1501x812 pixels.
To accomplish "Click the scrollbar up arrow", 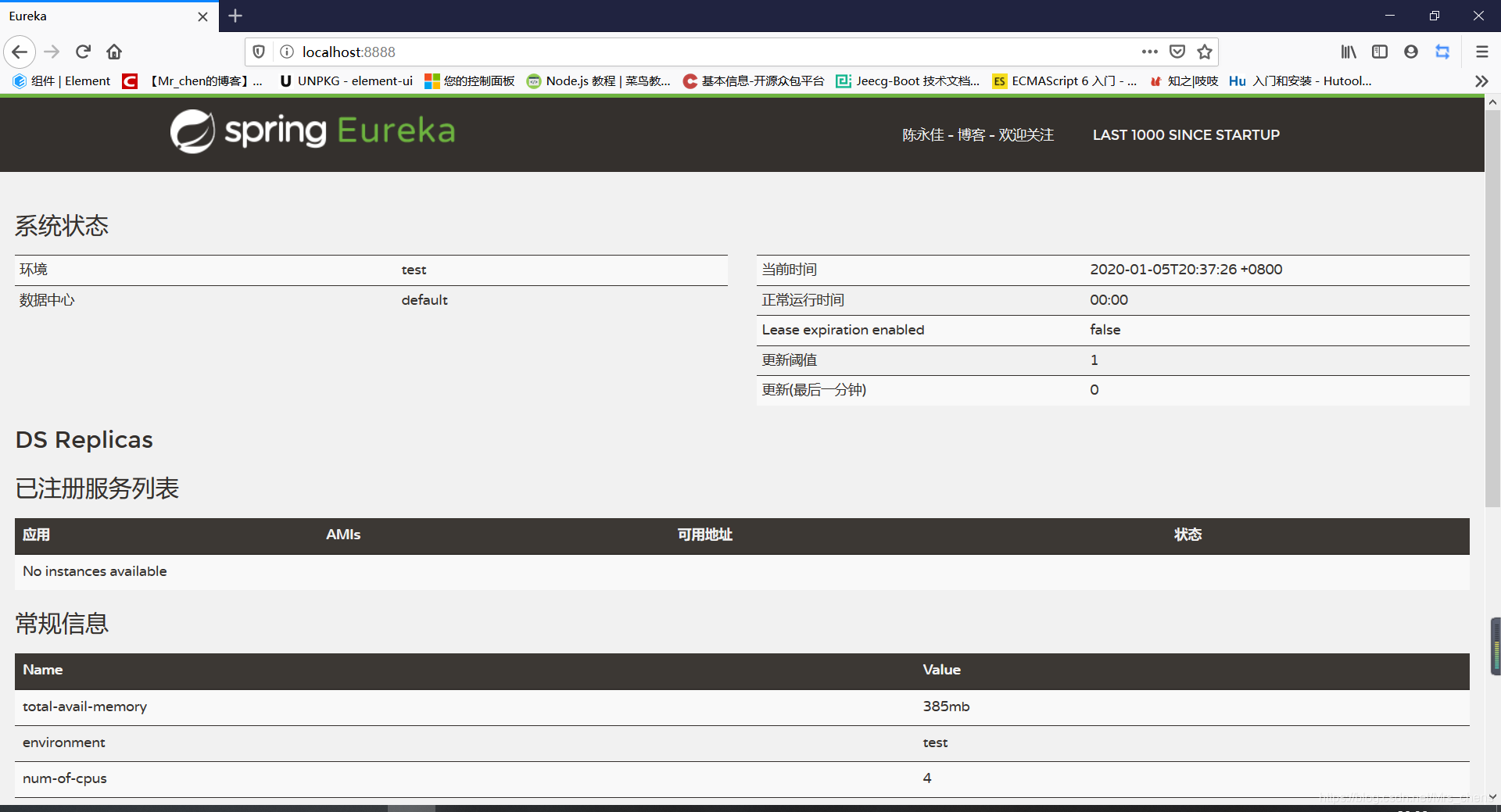I will pyautogui.click(x=1492, y=102).
